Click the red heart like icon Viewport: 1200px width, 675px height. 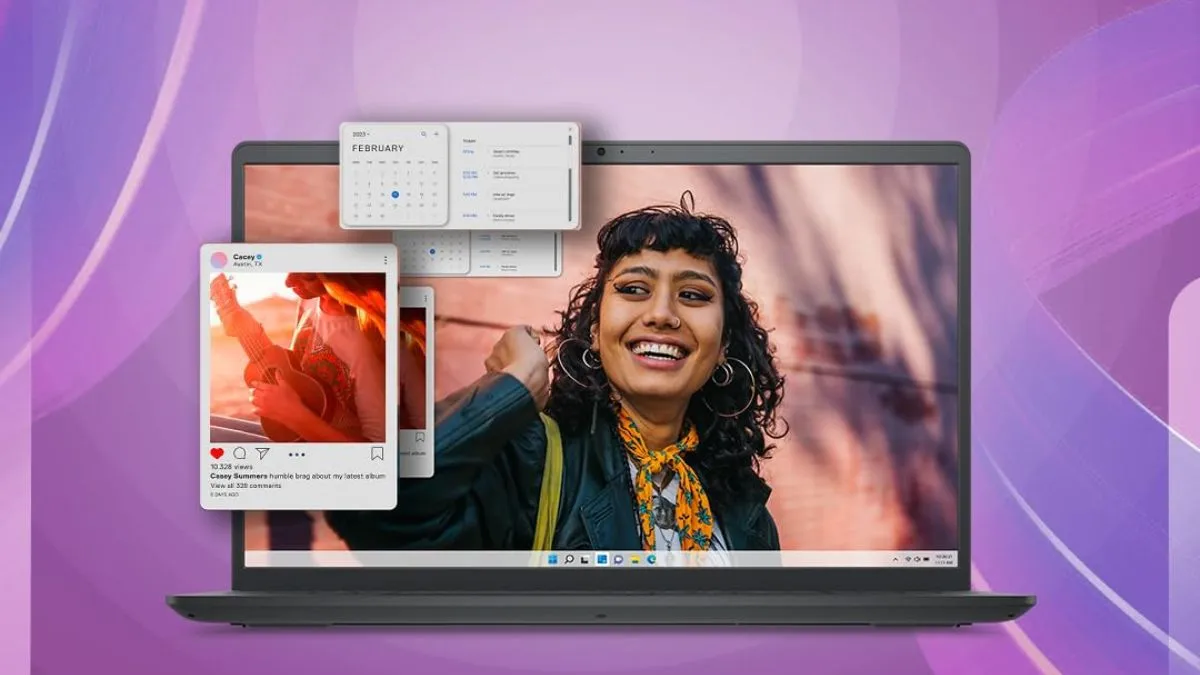click(x=217, y=453)
